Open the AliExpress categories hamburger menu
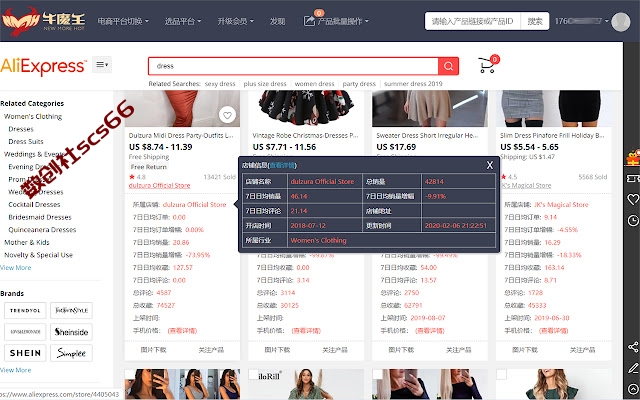This screenshot has width=640, height=400. 102,64
